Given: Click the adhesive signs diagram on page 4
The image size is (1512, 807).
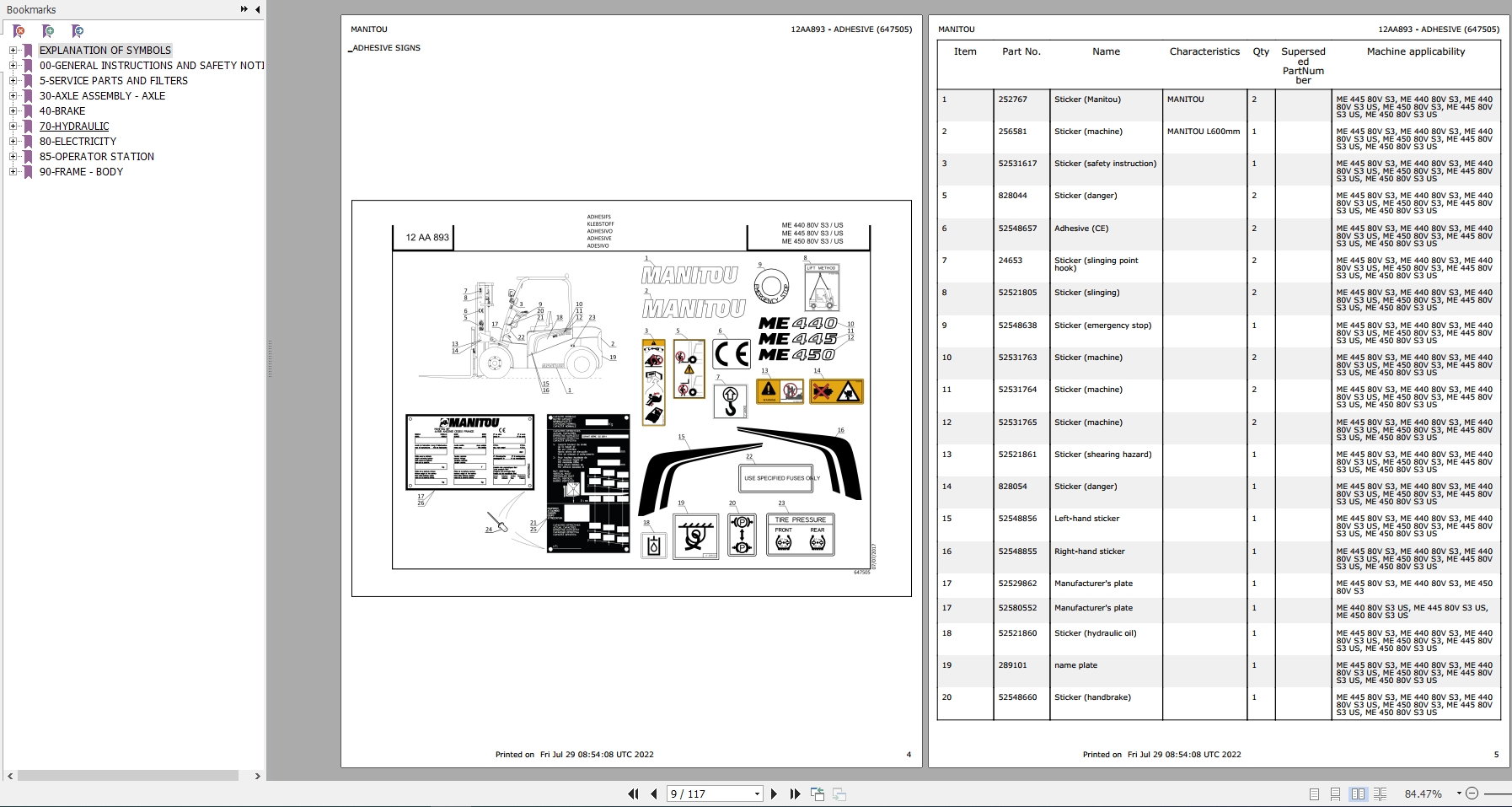Looking at the screenshot, I should point(631,398).
